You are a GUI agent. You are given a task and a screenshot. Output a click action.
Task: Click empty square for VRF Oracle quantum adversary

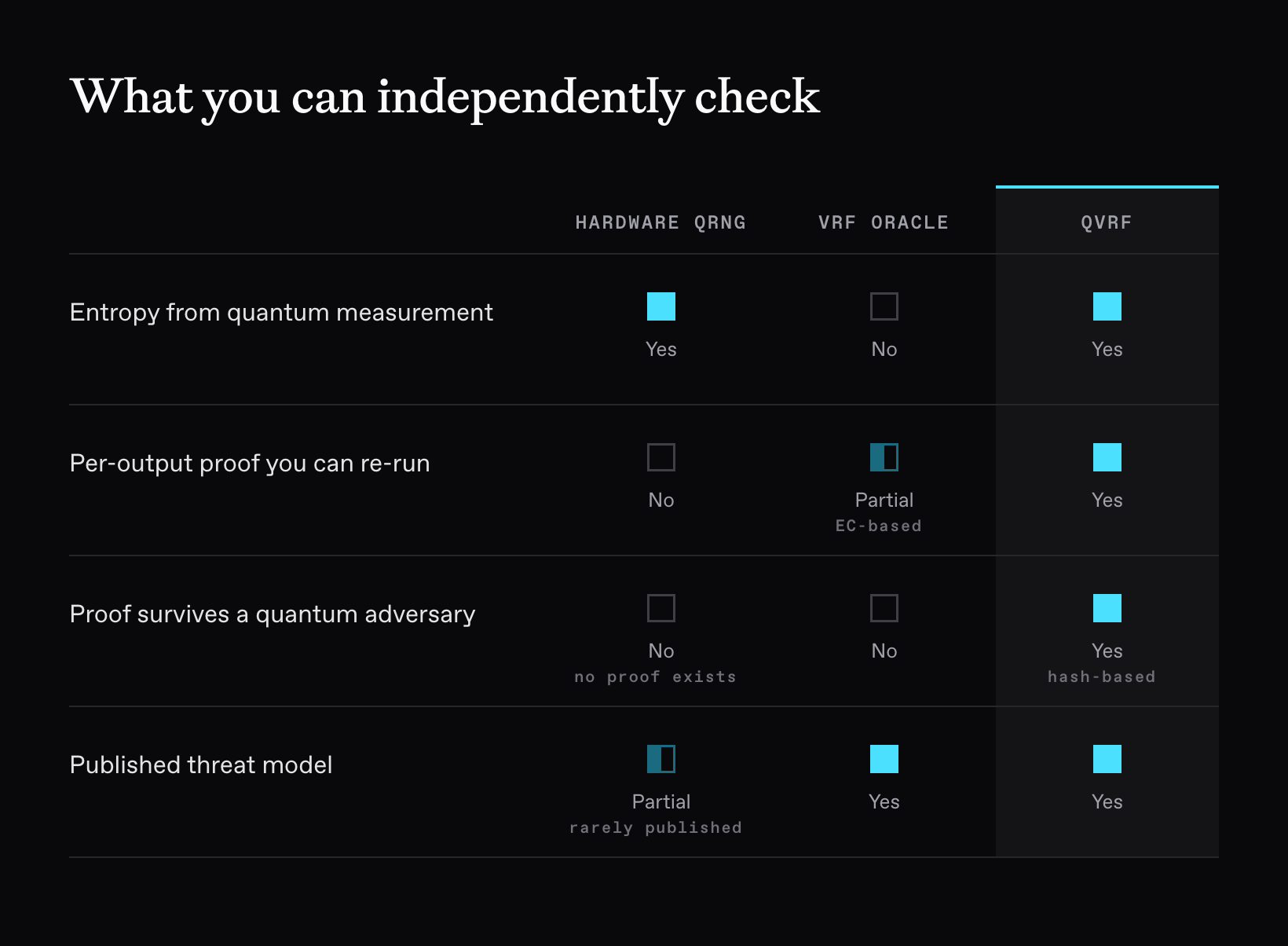884,608
